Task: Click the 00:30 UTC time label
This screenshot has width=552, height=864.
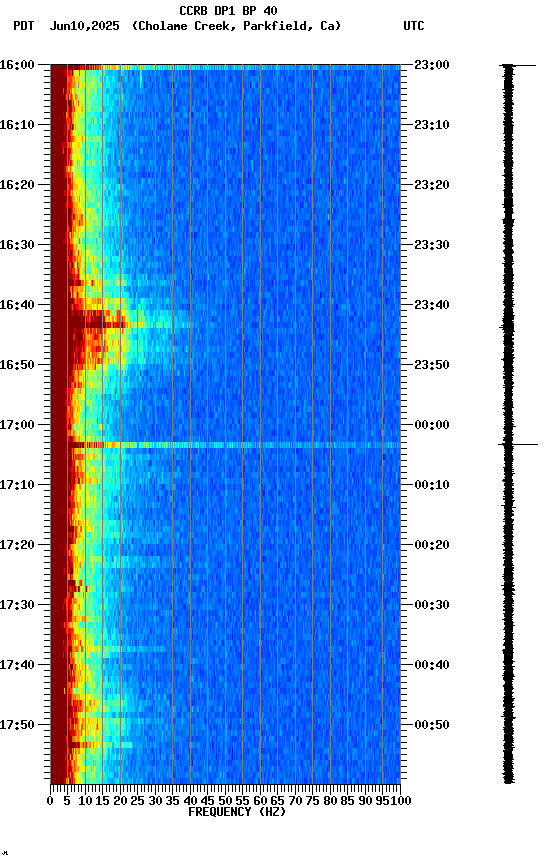Action: tap(432, 606)
